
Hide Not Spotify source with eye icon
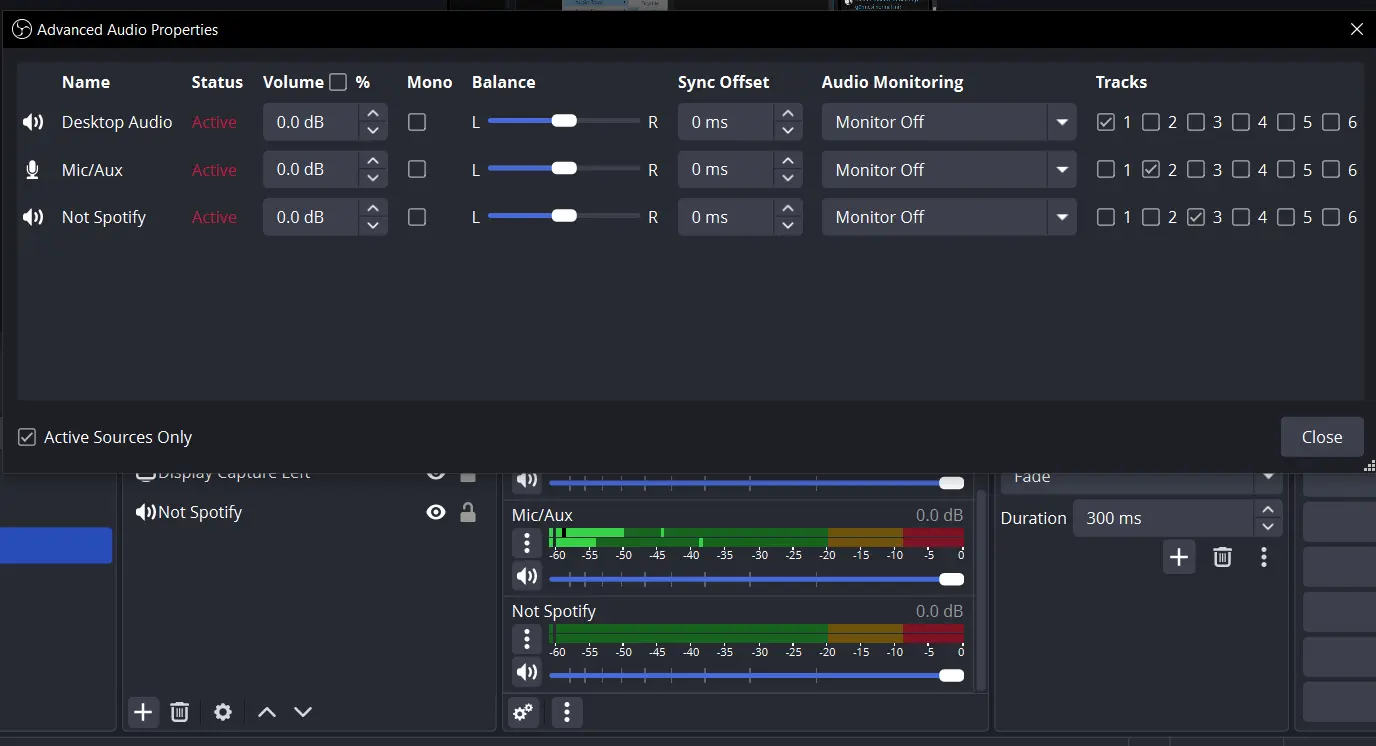click(436, 512)
